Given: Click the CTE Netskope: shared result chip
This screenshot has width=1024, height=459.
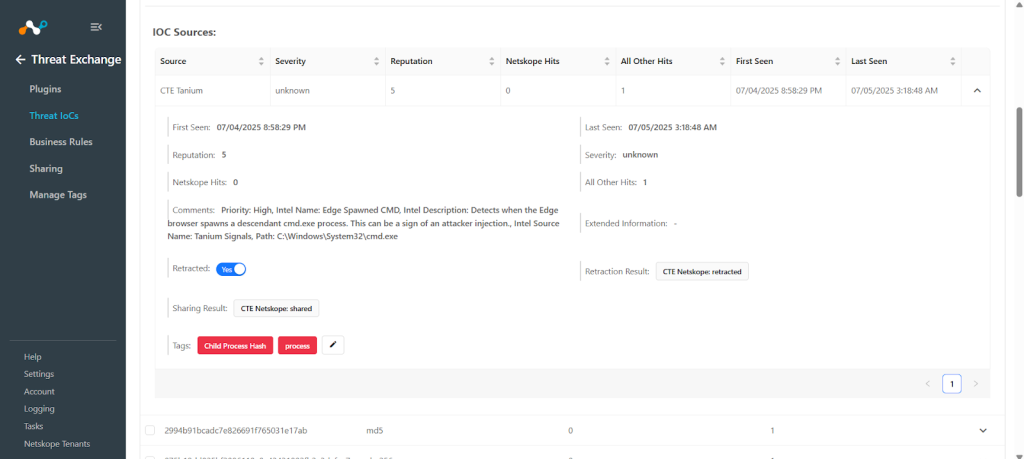Looking at the screenshot, I should click(x=276, y=308).
